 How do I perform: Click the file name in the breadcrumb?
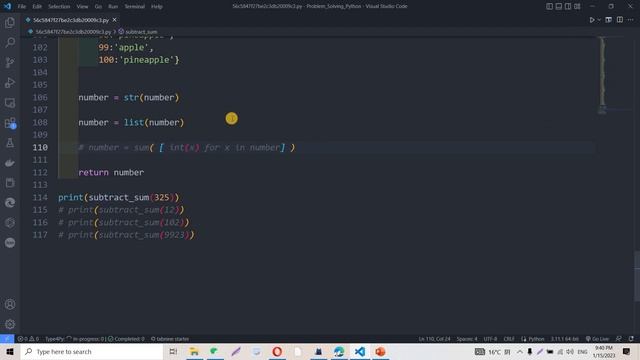[x=73, y=31]
